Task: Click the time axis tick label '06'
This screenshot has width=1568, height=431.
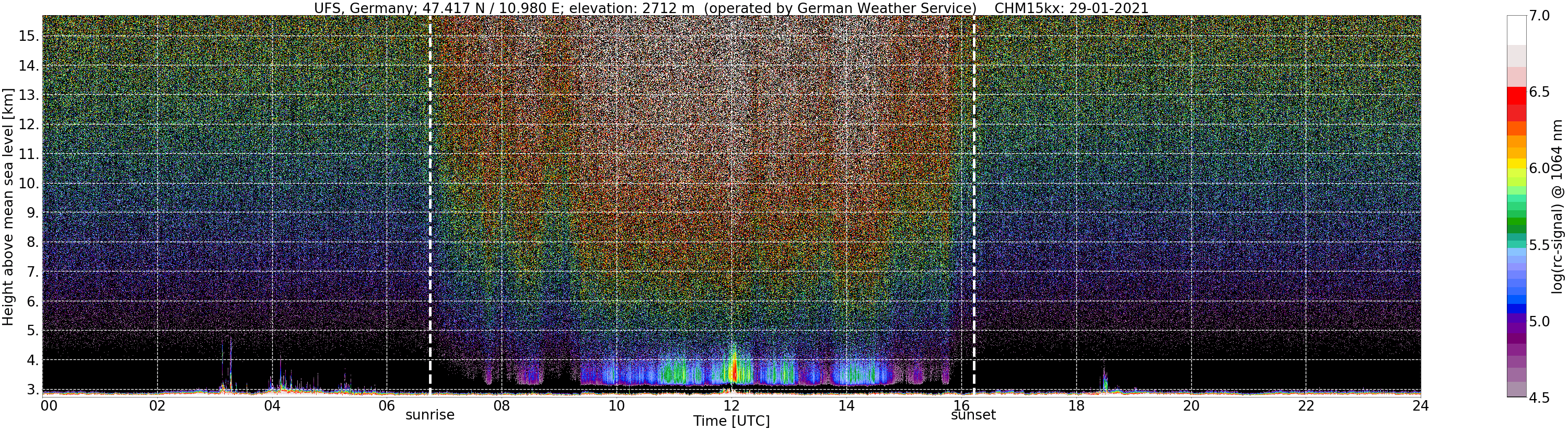Action: (387, 405)
